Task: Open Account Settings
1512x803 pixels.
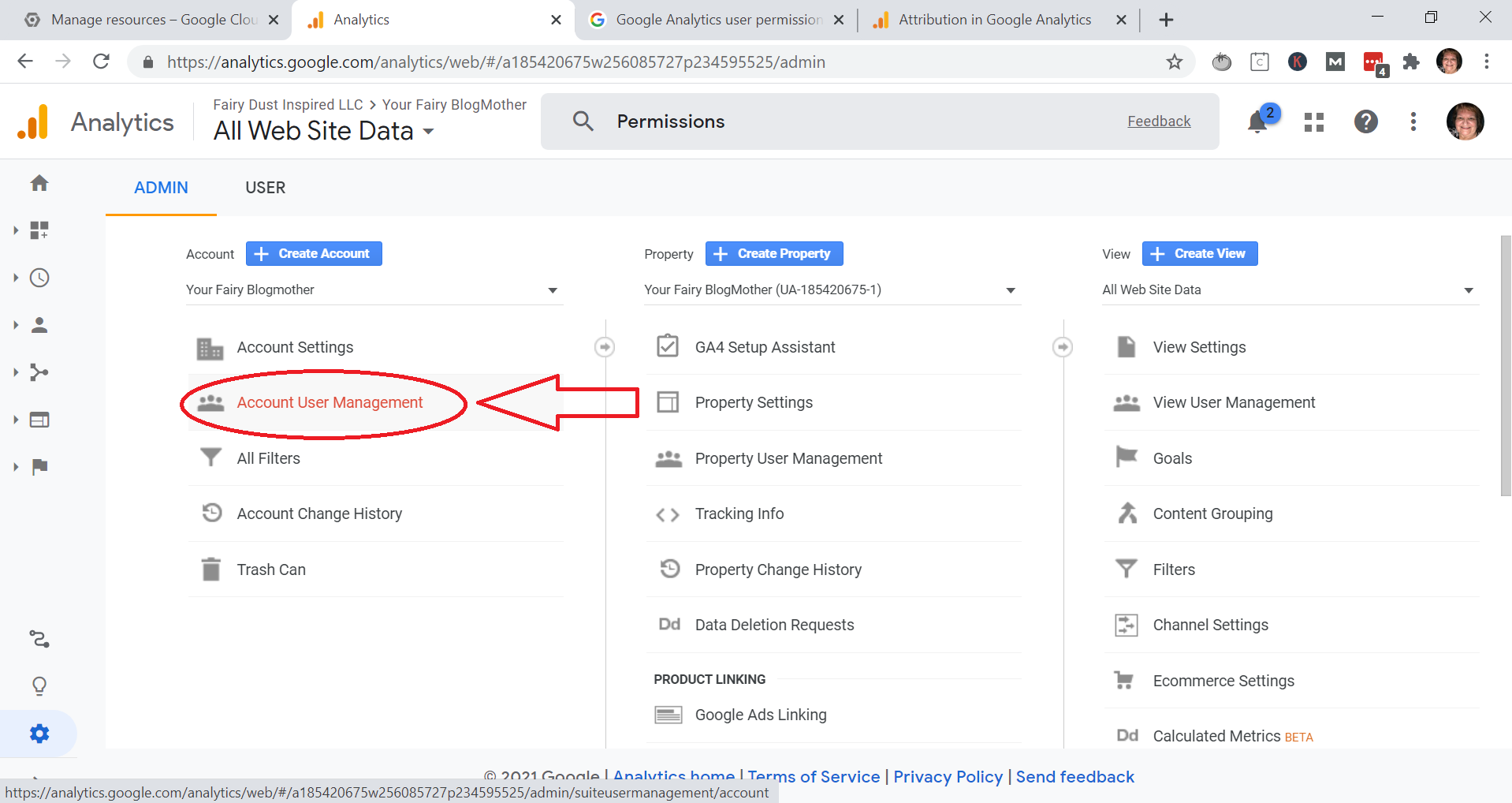Action: point(295,347)
